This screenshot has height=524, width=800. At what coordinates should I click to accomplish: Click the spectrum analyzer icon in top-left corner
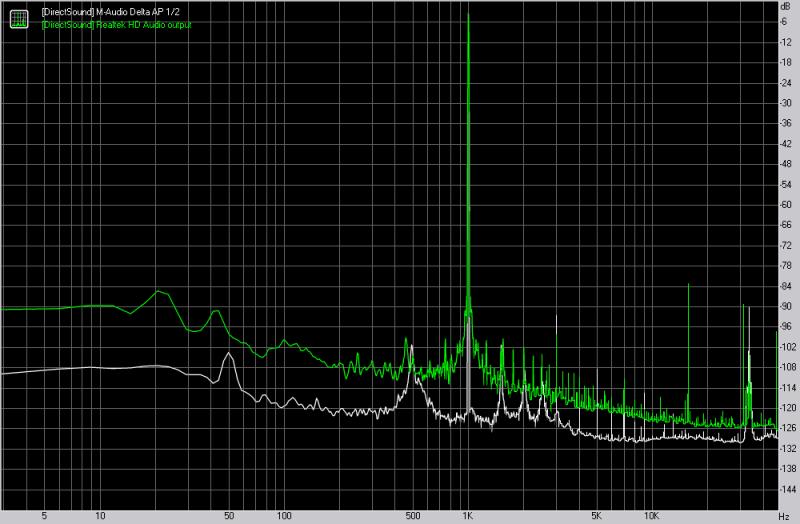coord(19,18)
